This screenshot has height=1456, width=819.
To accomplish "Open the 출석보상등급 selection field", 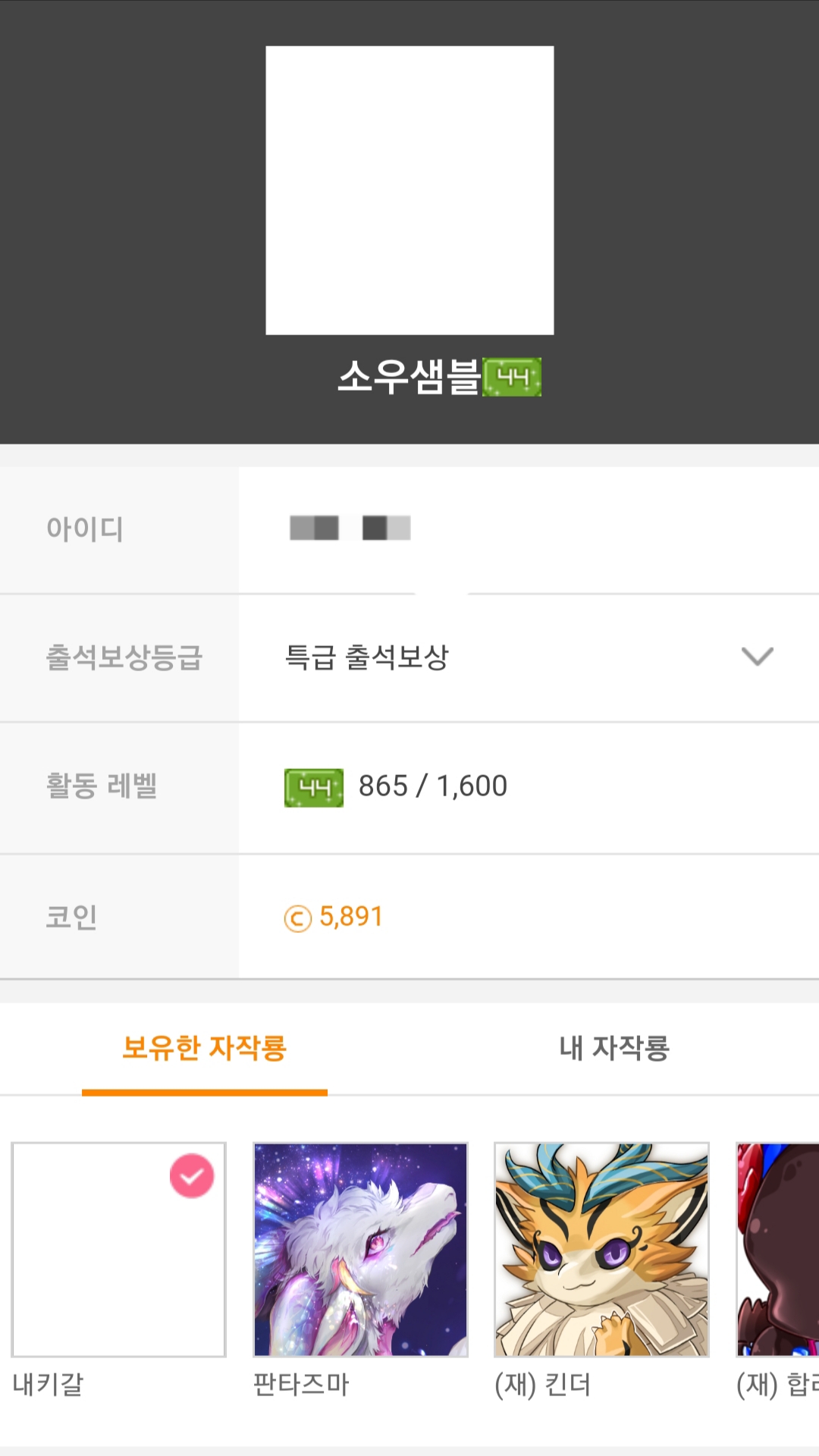I will point(529,657).
